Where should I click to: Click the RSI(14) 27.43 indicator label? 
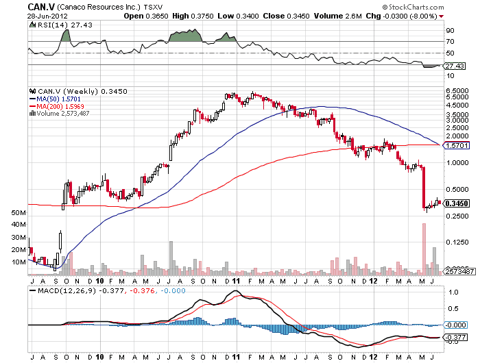click(64, 25)
